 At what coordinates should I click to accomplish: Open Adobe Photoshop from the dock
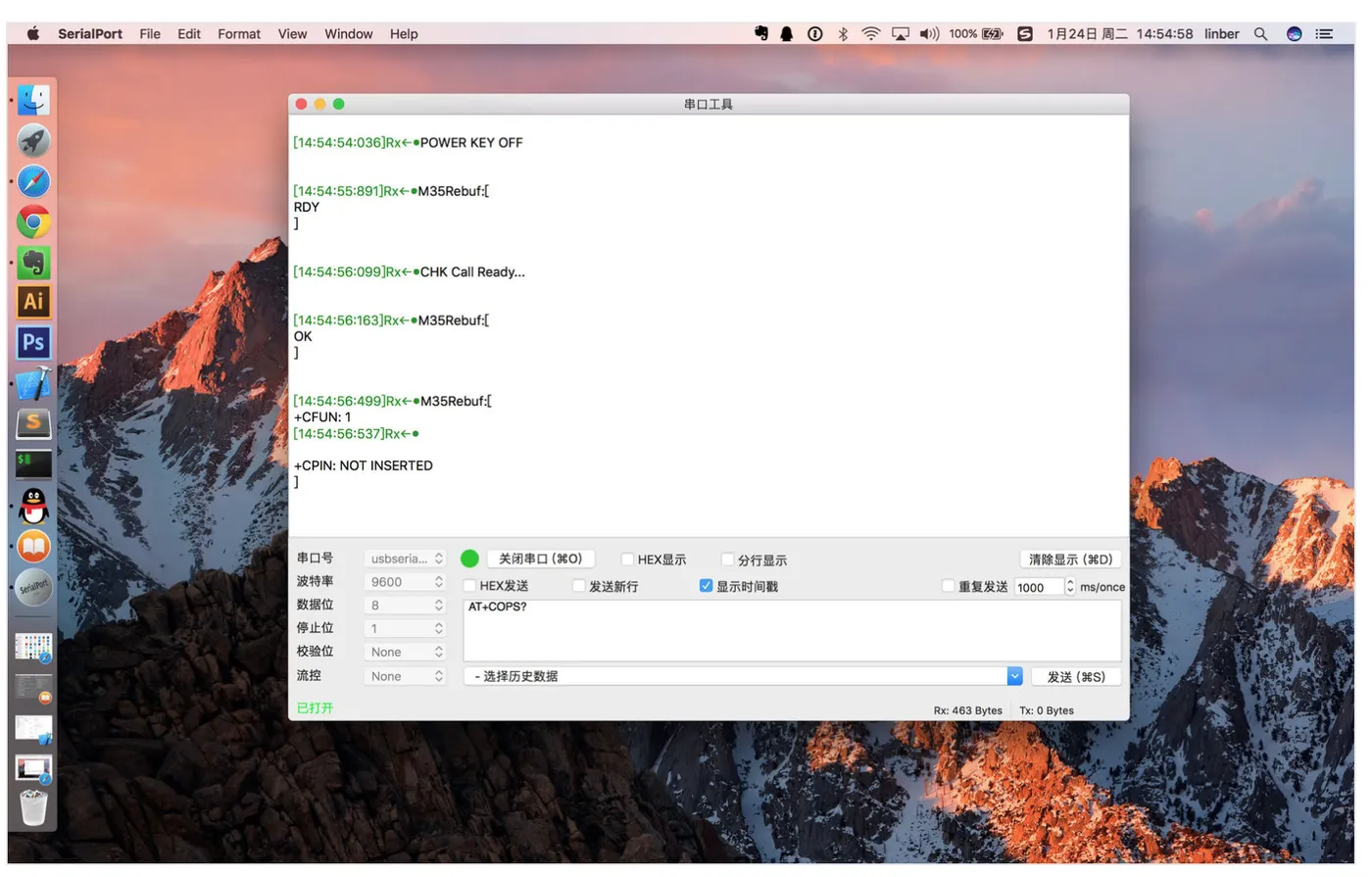(x=33, y=343)
